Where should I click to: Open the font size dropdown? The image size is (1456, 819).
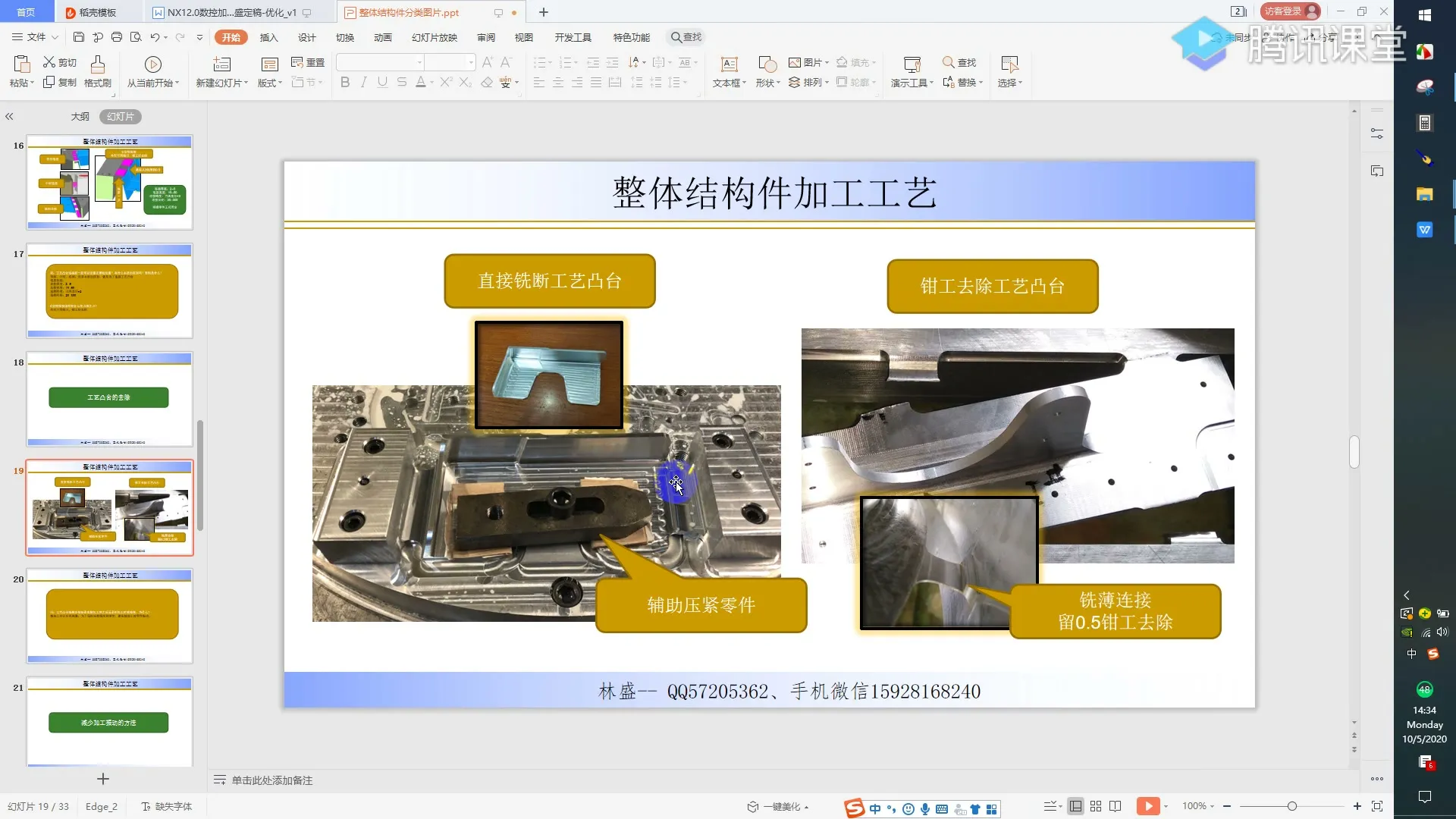(469, 61)
